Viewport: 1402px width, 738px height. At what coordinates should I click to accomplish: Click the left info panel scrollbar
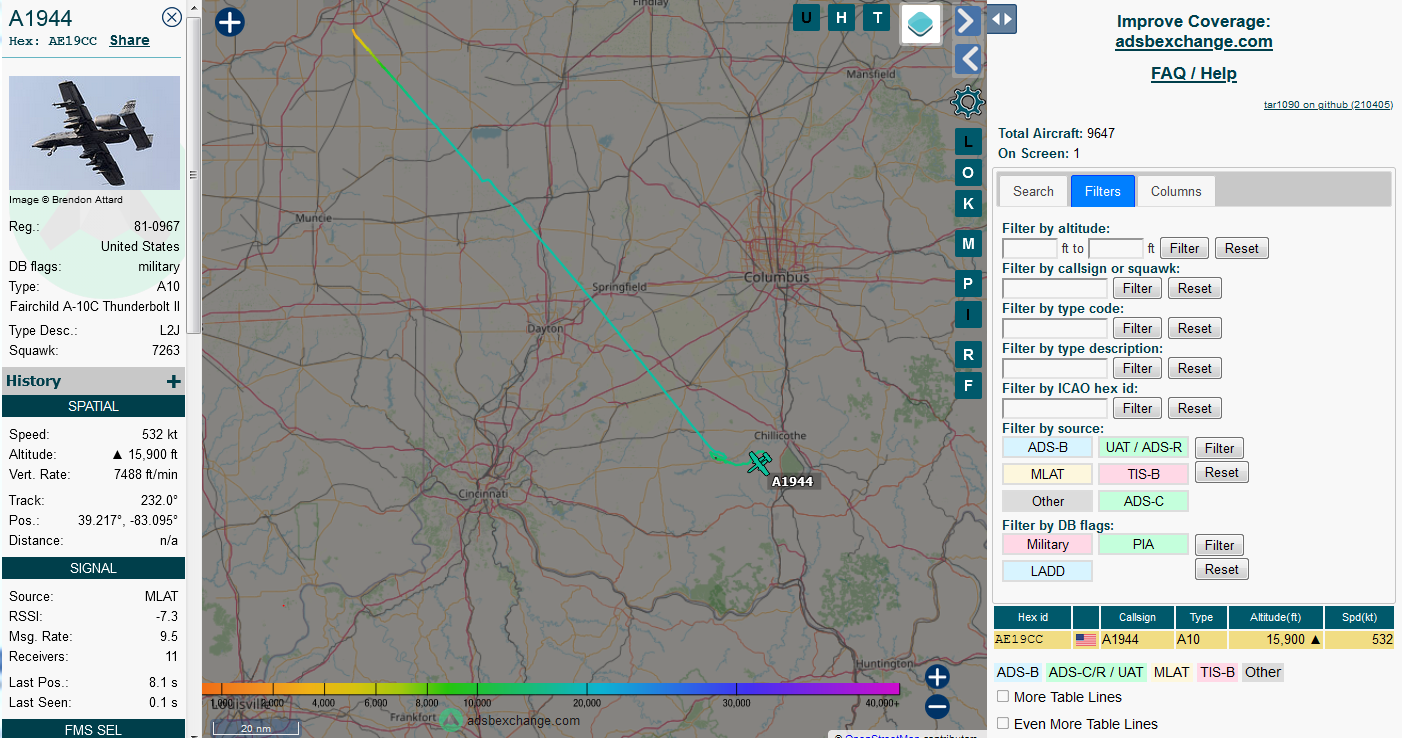tap(194, 175)
